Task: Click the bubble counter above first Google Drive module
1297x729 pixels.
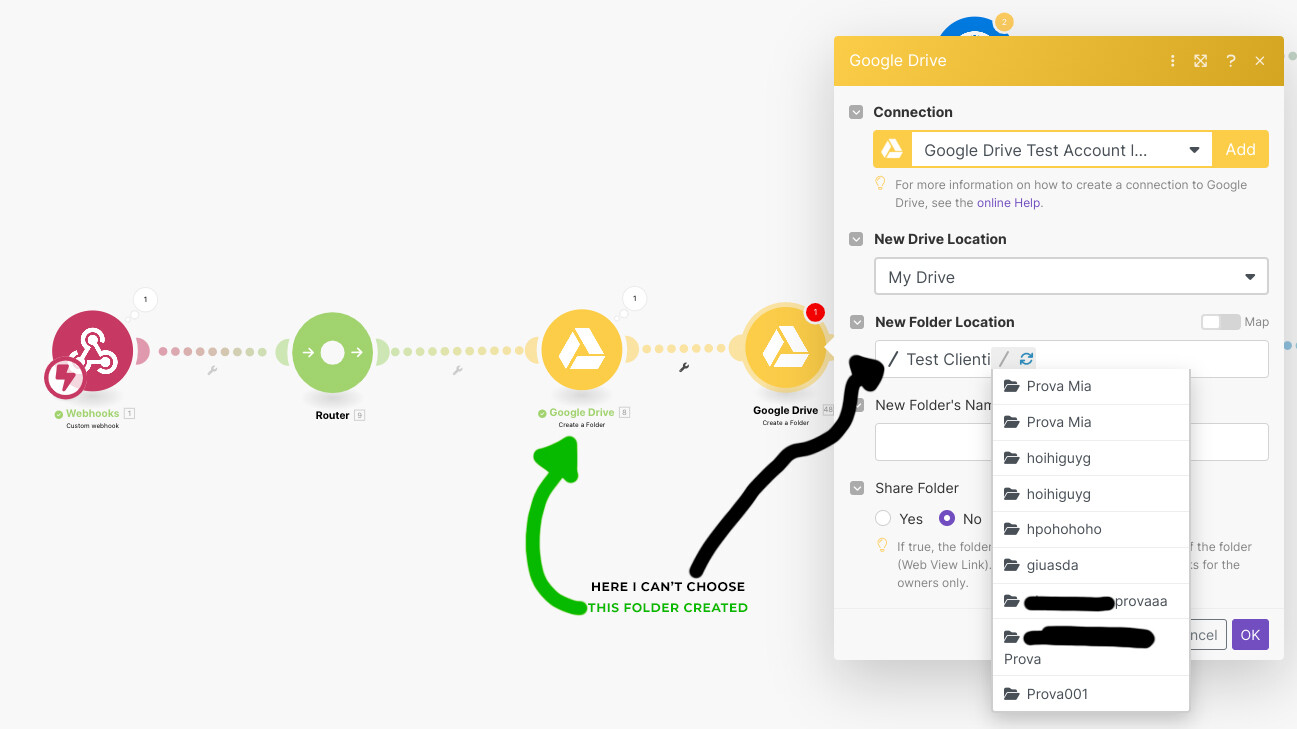Action: click(634, 298)
